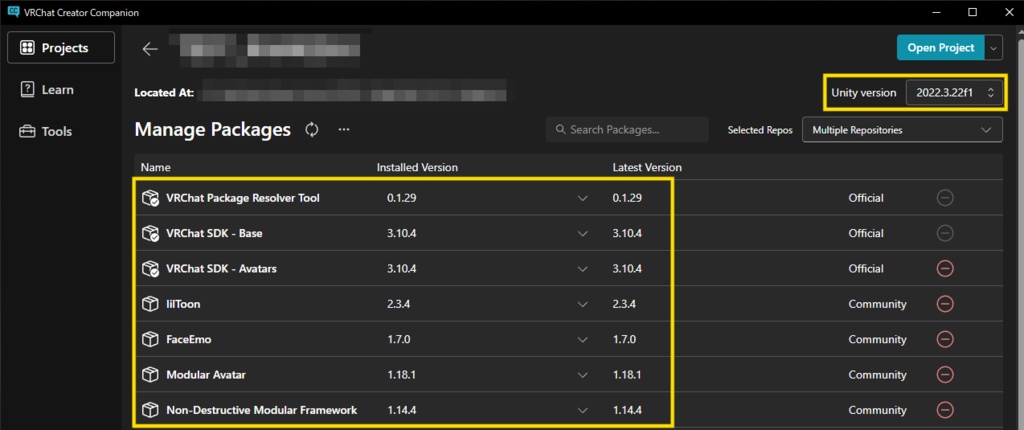Viewport: 1024px width, 430px height.
Task: Remove the lilToon package
Action: point(945,304)
